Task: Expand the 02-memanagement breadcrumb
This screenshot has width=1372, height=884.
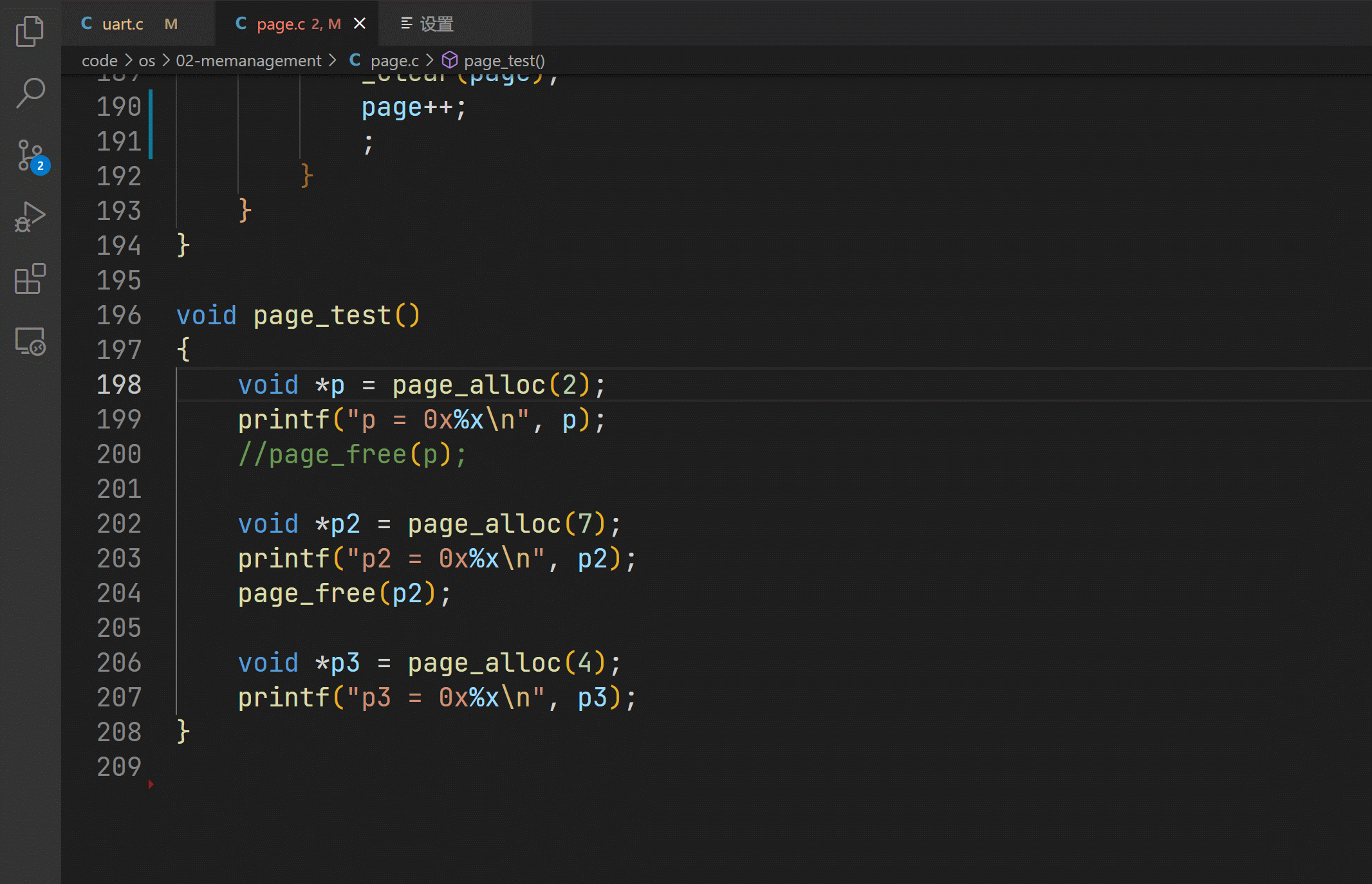Action: [x=248, y=60]
